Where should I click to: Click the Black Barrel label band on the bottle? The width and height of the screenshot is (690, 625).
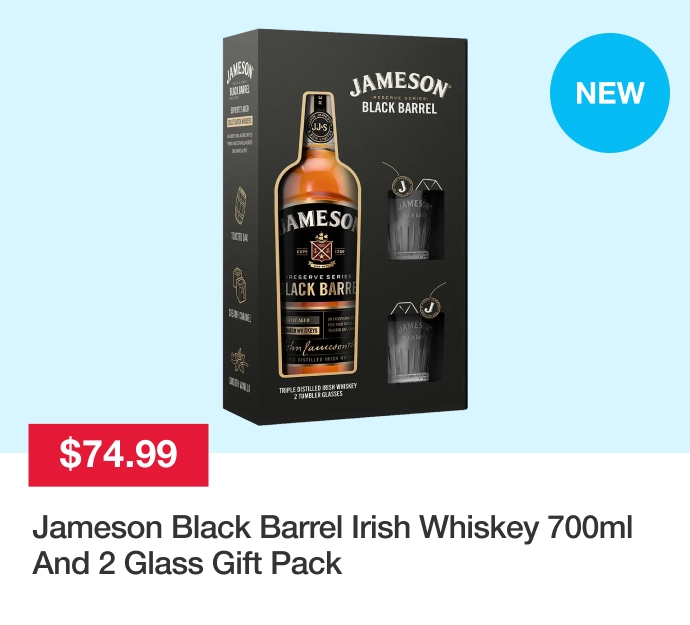318,289
